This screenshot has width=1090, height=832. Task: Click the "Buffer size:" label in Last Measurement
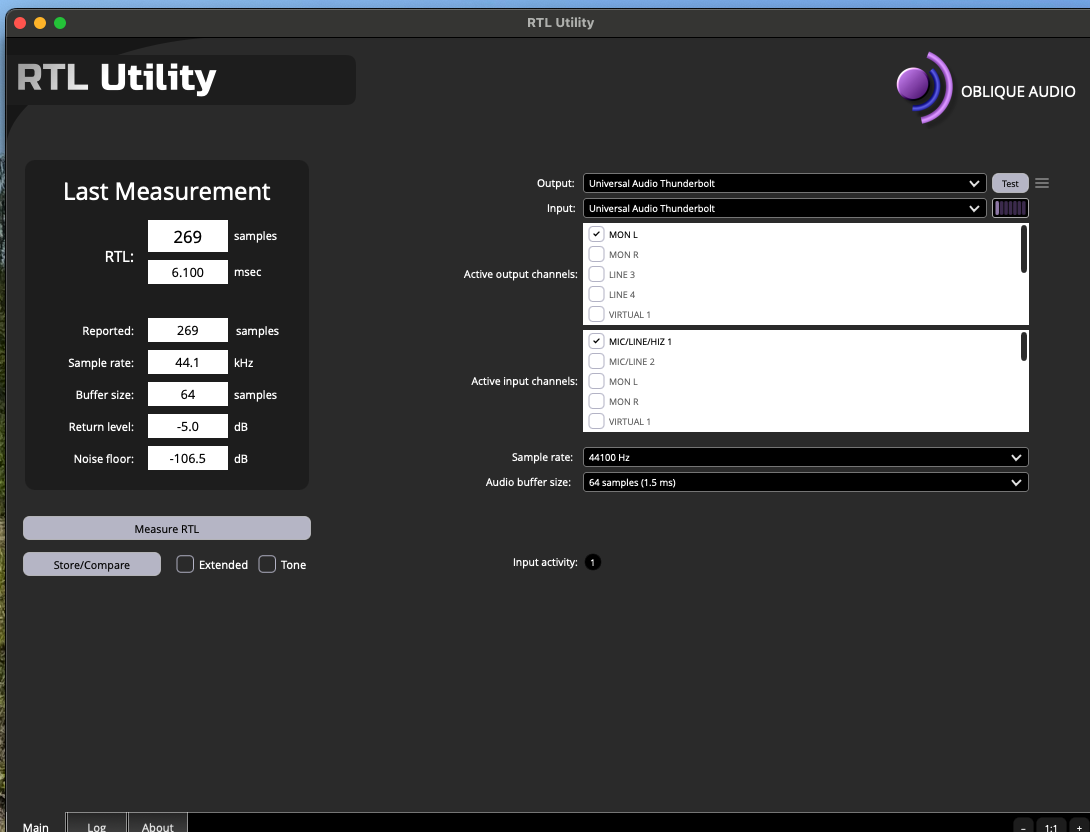[x=105, y=395]
